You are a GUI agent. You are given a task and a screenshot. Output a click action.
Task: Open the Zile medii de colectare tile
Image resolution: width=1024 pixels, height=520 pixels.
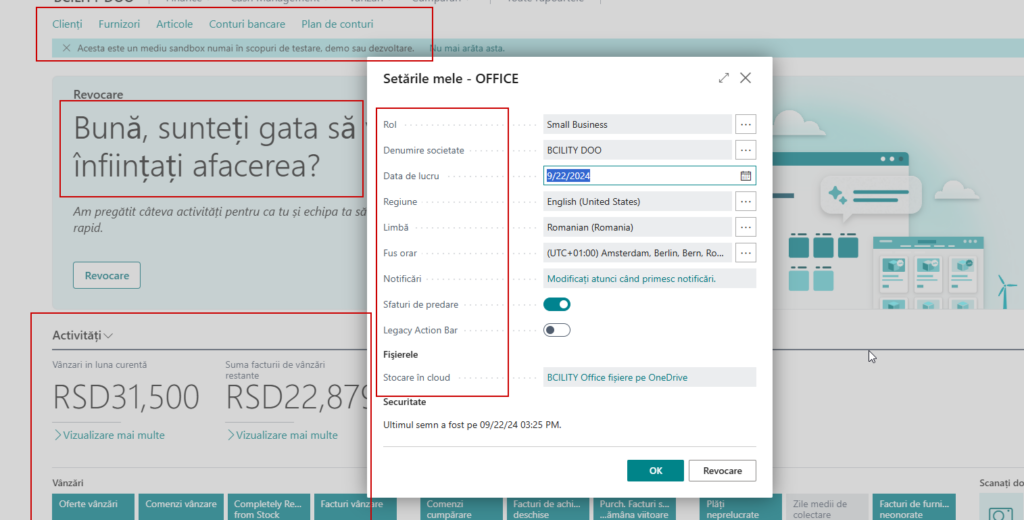[x=827, y=507]
